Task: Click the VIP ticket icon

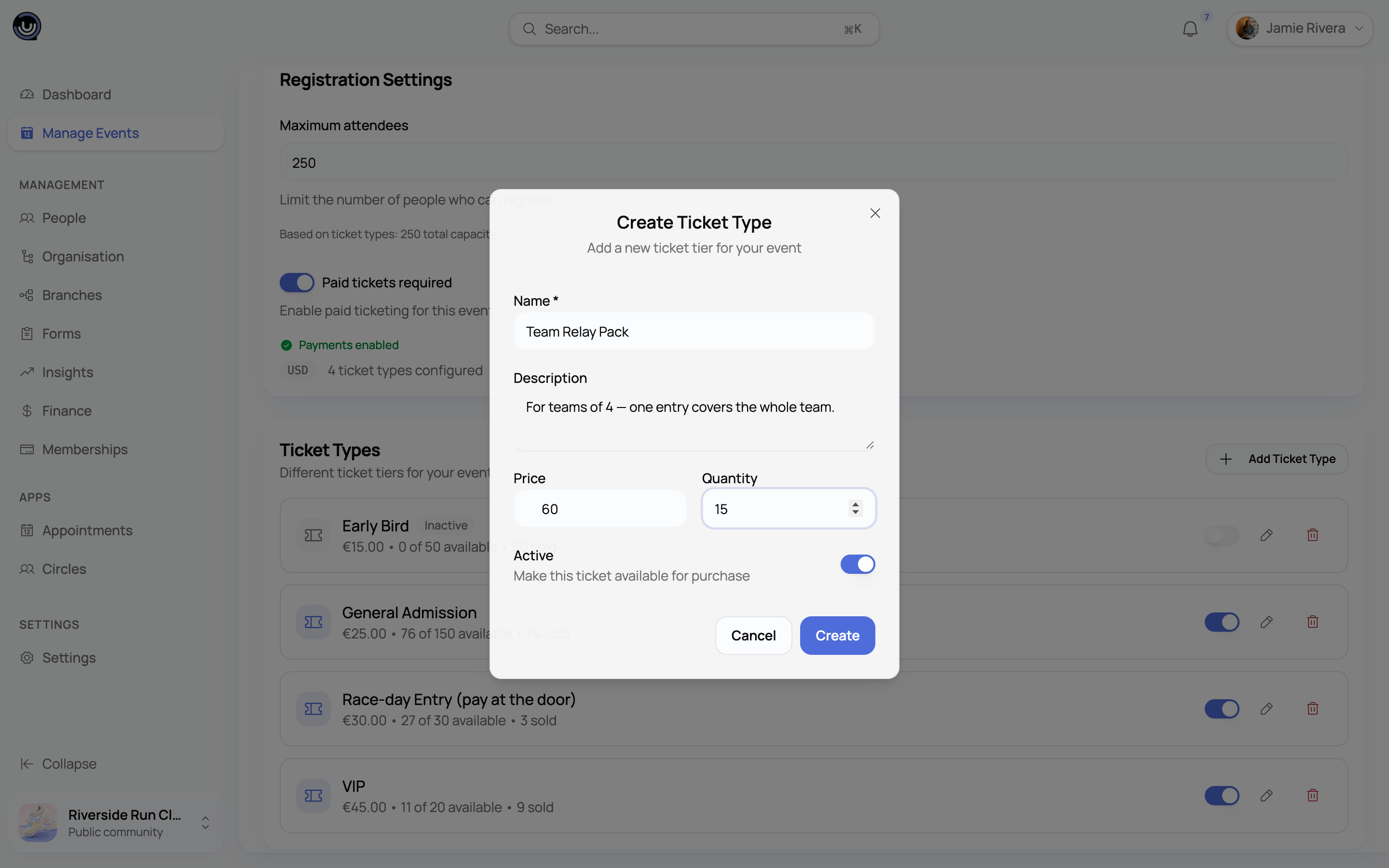Action: (x=313, y=796)
